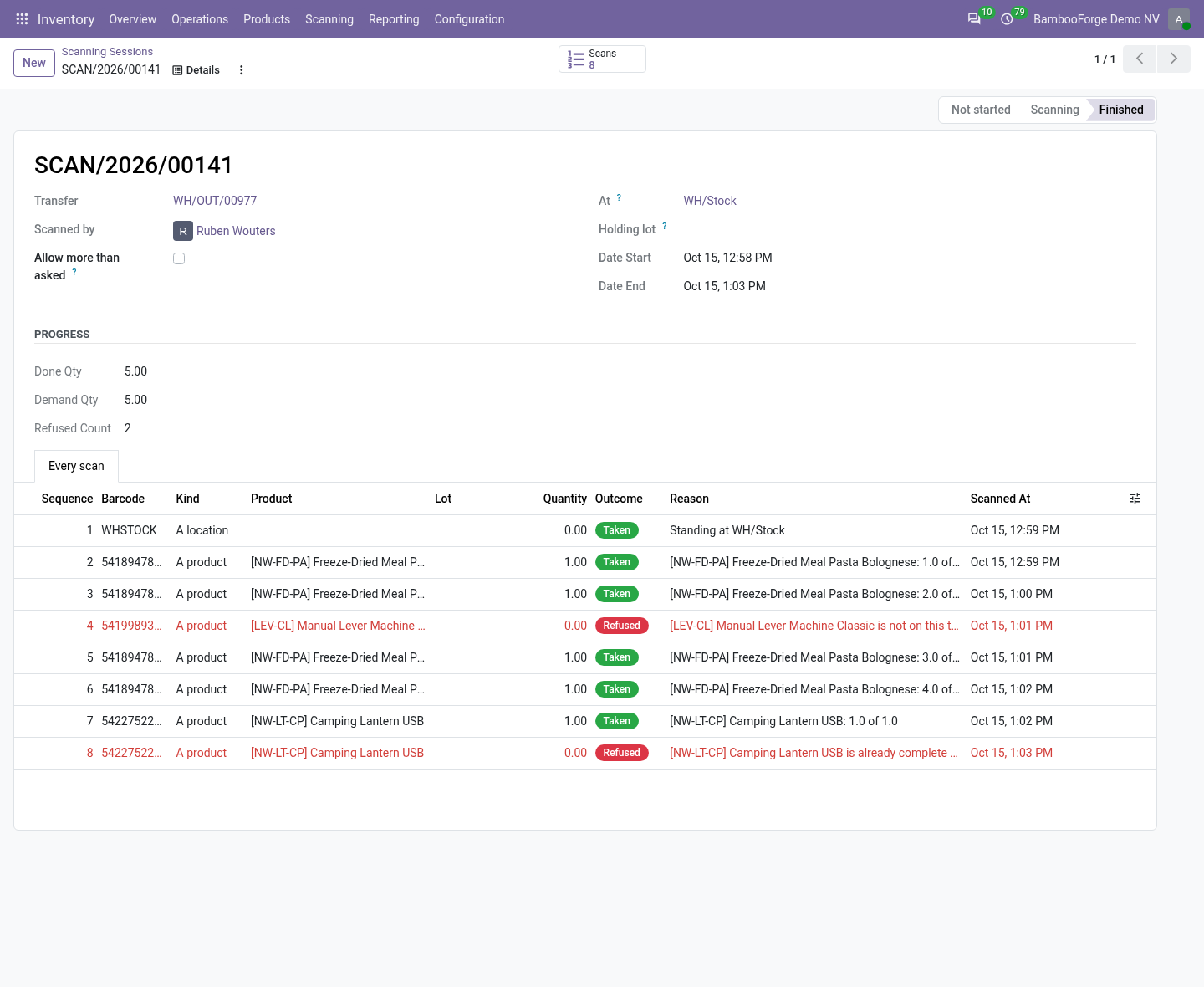The width and height of the screenshot is (1204, 987).
Task: Open the actions kebab menu
Action: [x=242, y=70]
